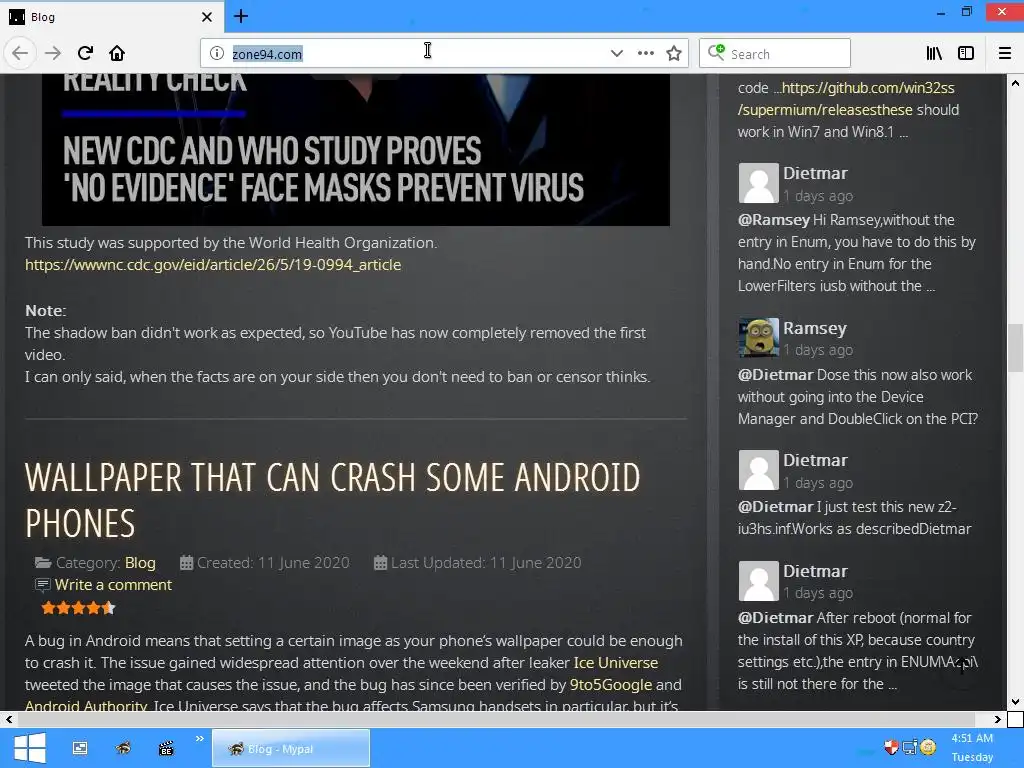
Task: Click the network tray icon
Action: (x=910, y=746)
